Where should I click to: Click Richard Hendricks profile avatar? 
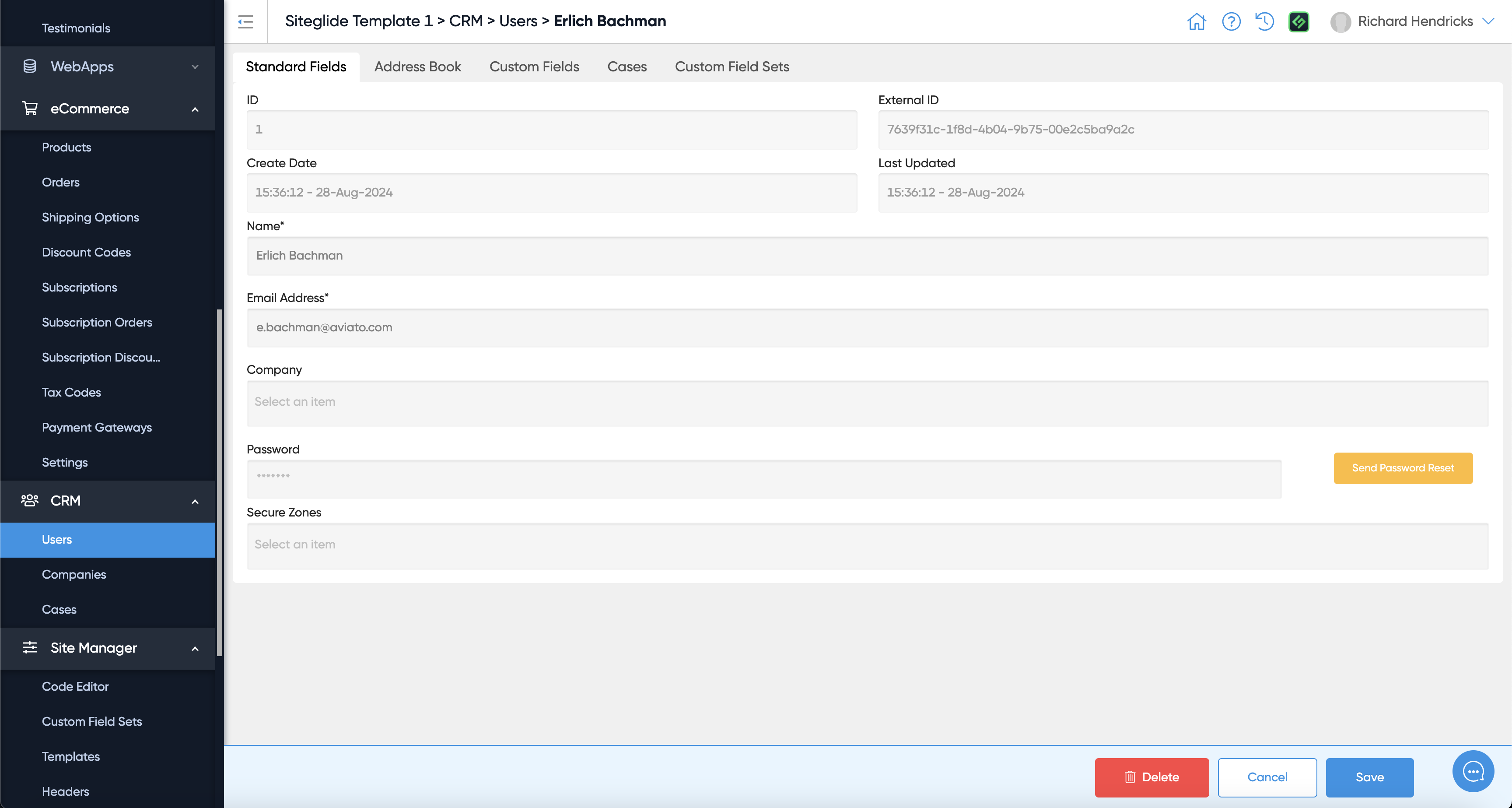(x=1340, y=22)
